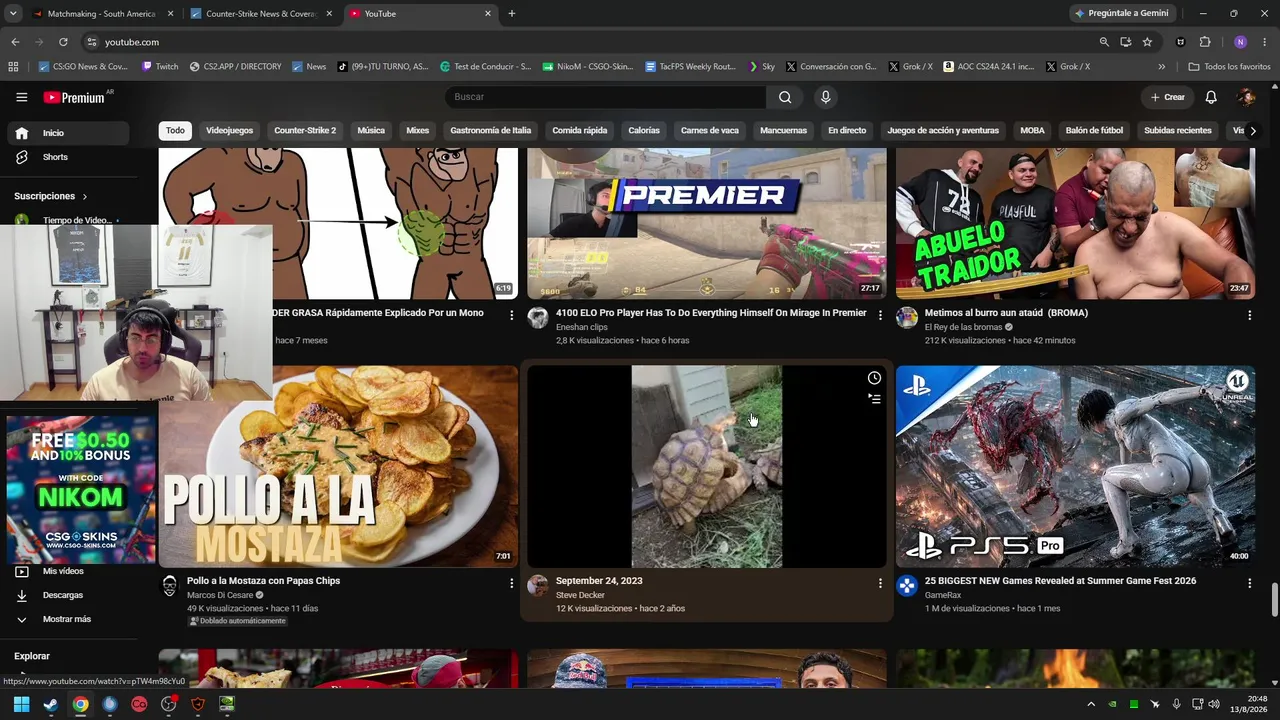Open the Chrome tab search dropdown

tap(13, 14)
